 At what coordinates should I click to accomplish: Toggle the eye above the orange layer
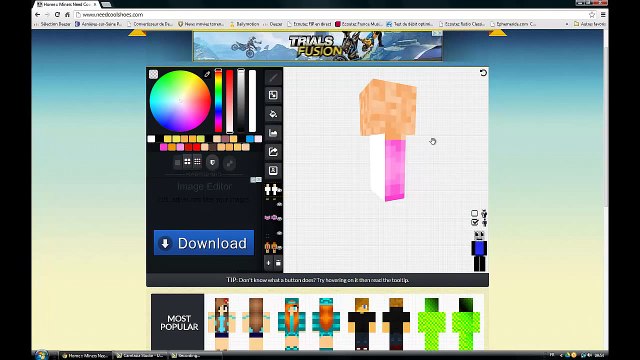point(280,233)
